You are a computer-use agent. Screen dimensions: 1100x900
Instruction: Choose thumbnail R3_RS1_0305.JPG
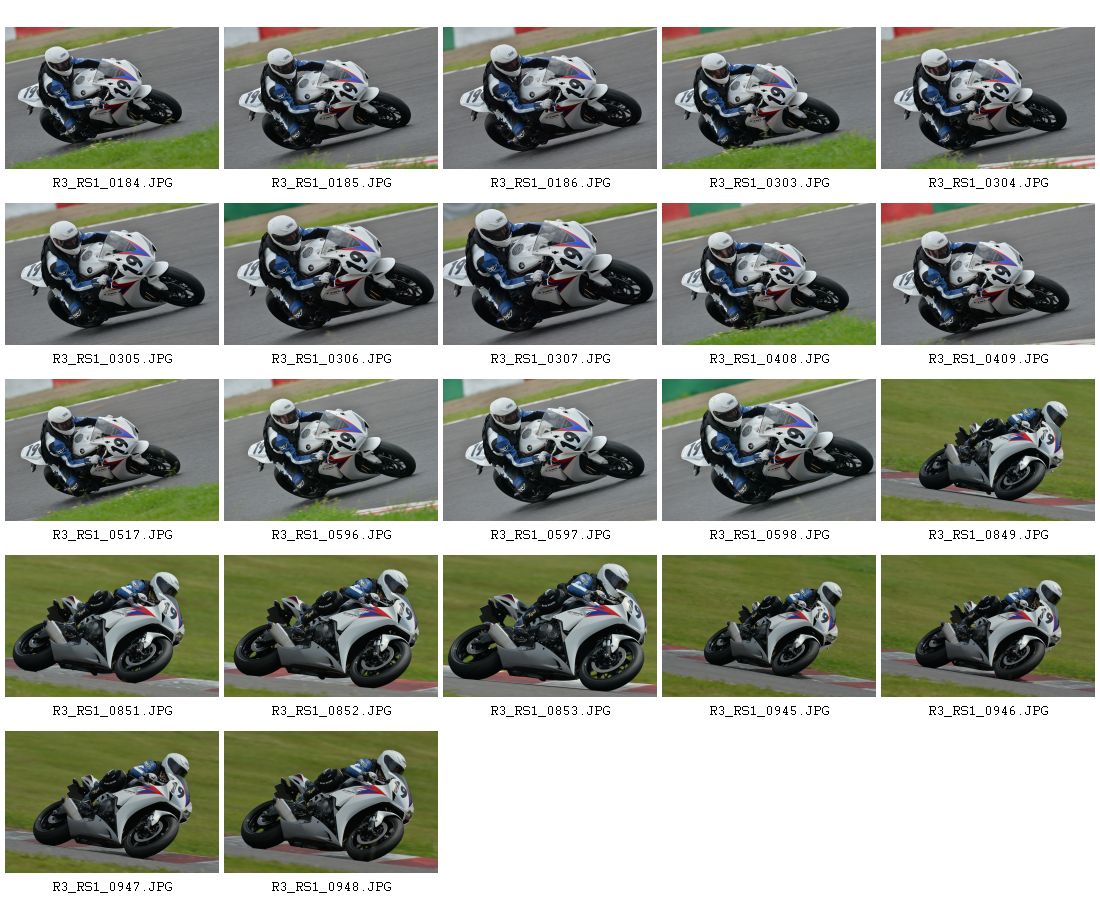click(x=112, y=274)
